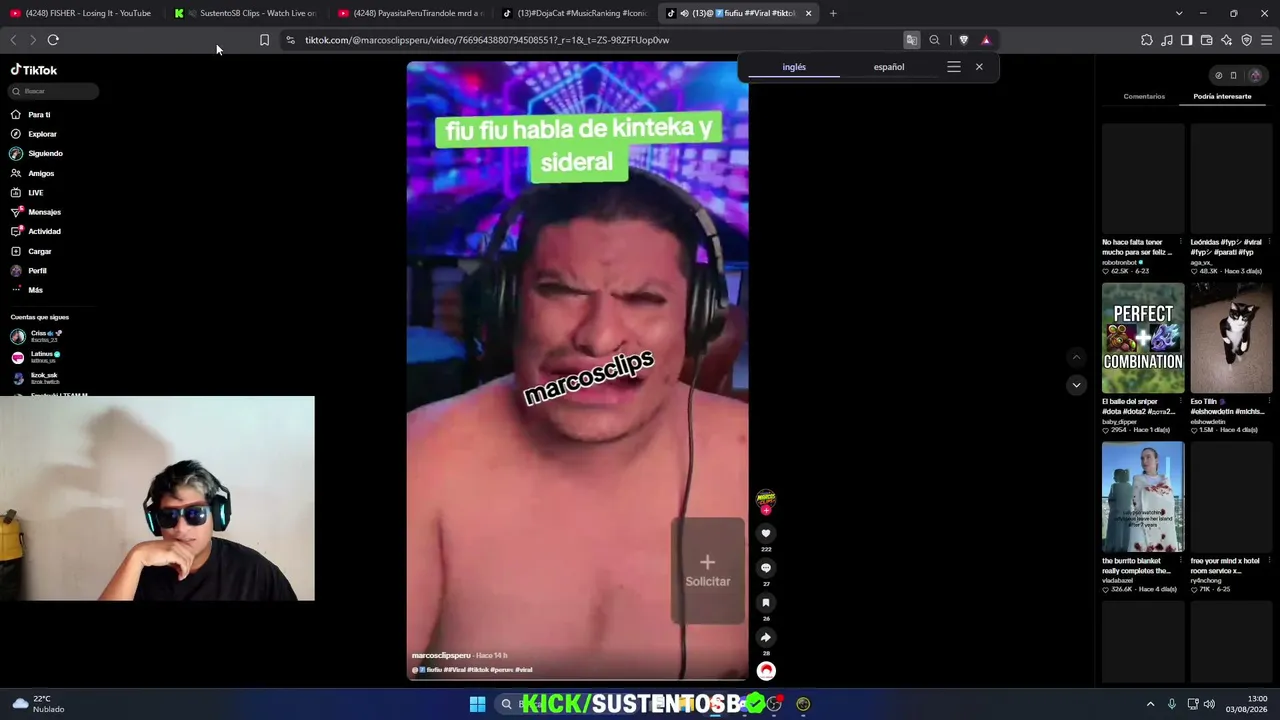Share the video using arrow icon
1280x720 pixels.
766,637
